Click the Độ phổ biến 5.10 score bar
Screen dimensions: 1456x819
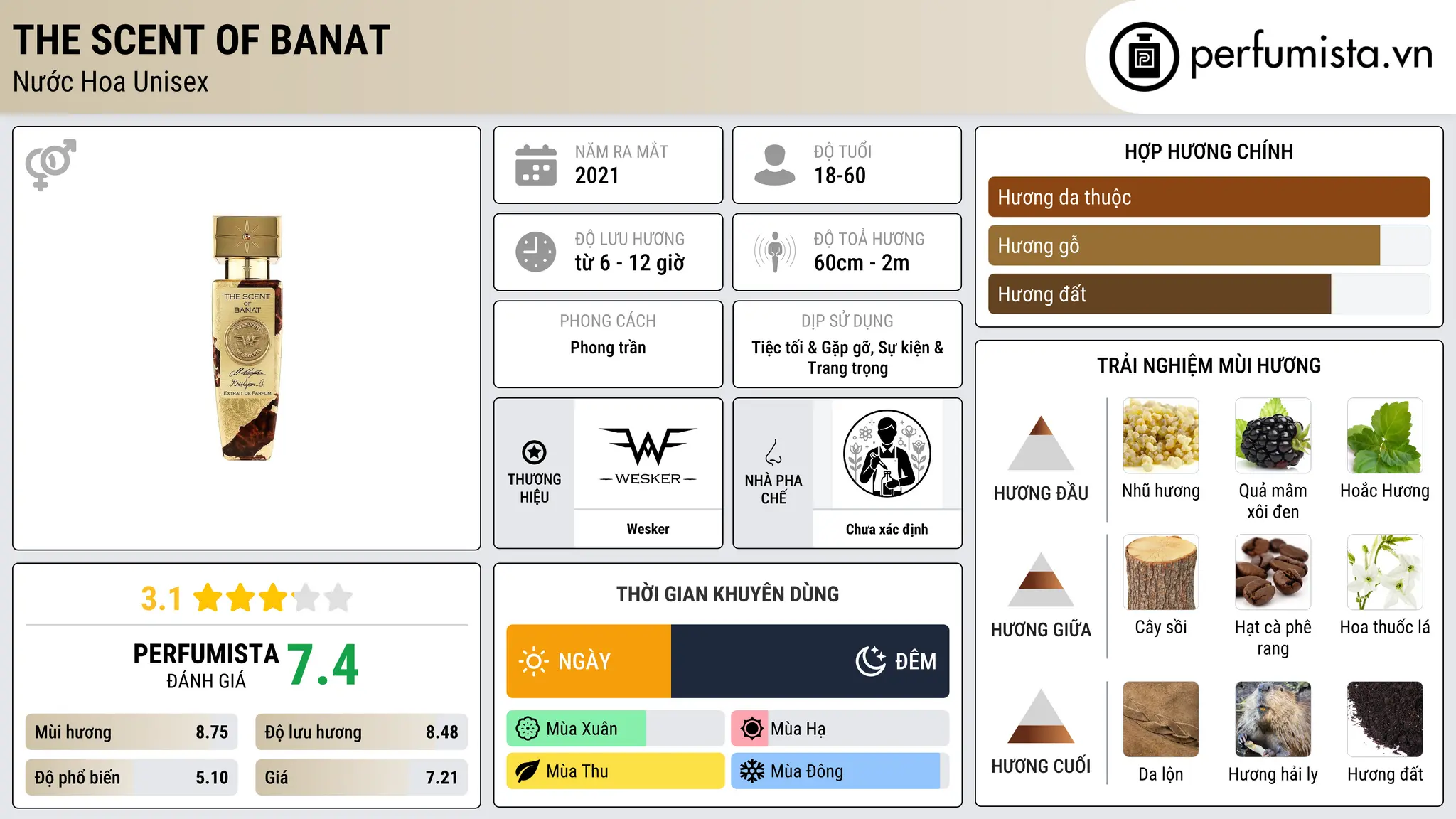132,777
